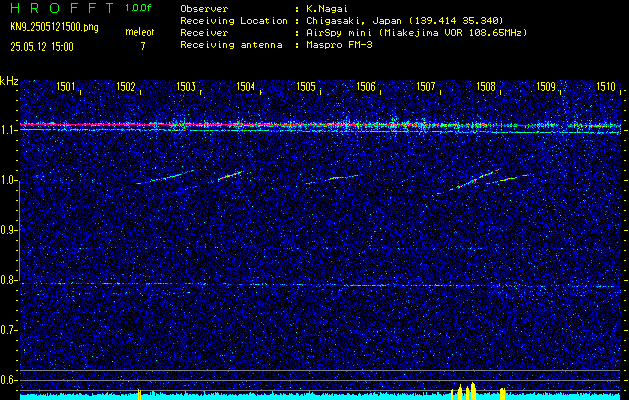Click the 1510 time axis label
Viewport: 629px width, 400px height.
[606, 86]
